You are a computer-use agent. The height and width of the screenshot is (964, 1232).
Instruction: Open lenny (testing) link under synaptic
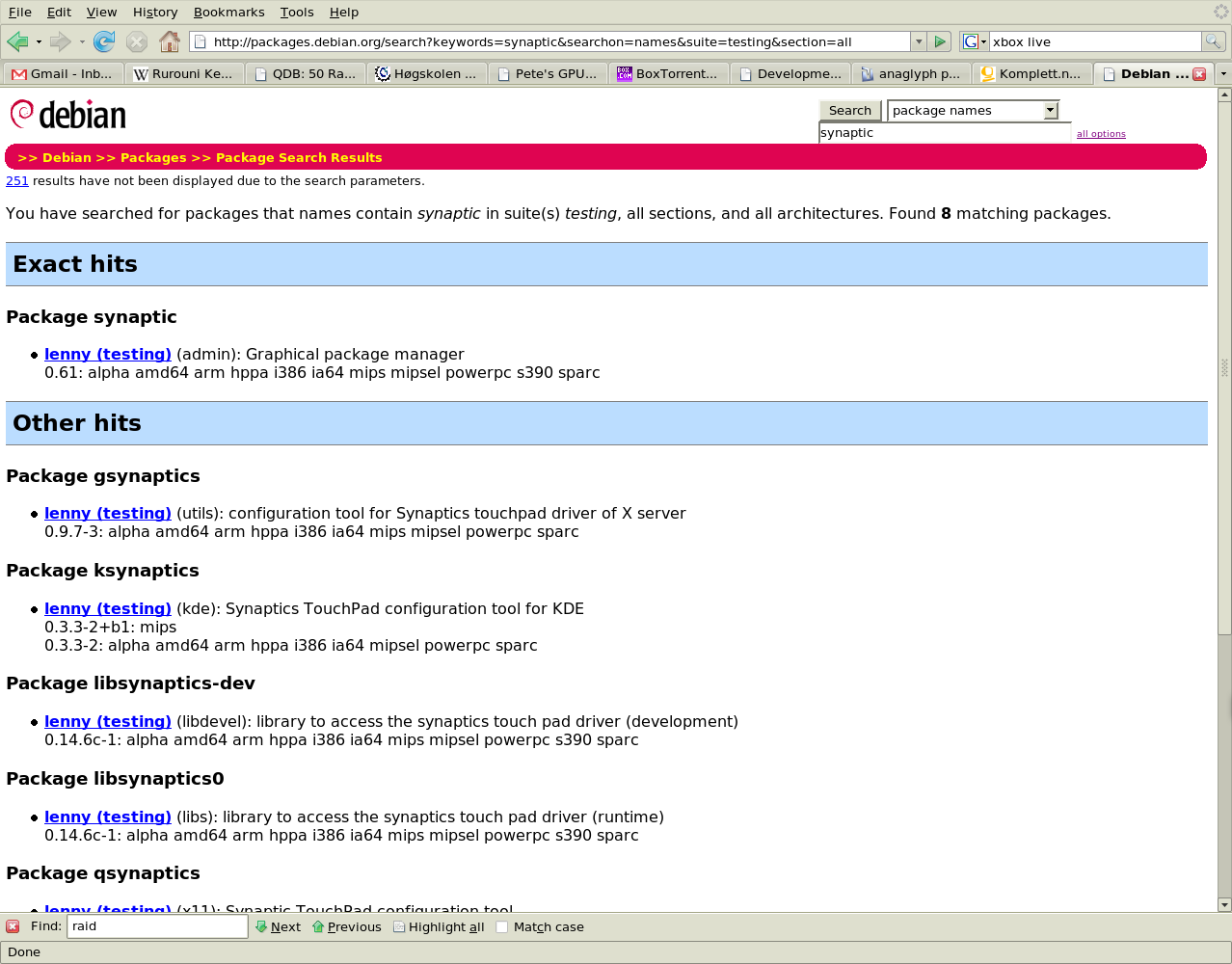tap(108, 355)
